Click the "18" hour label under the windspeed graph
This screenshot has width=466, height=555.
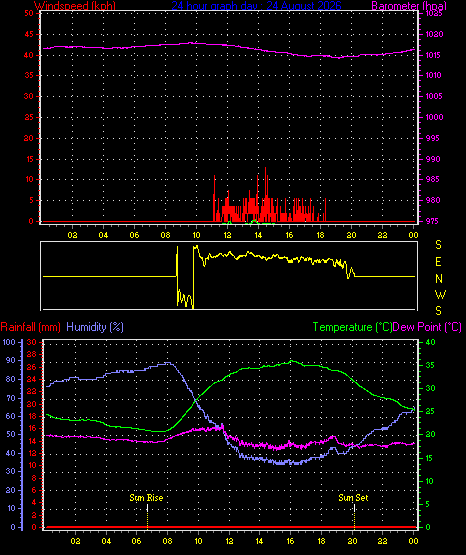pos(320,235)
